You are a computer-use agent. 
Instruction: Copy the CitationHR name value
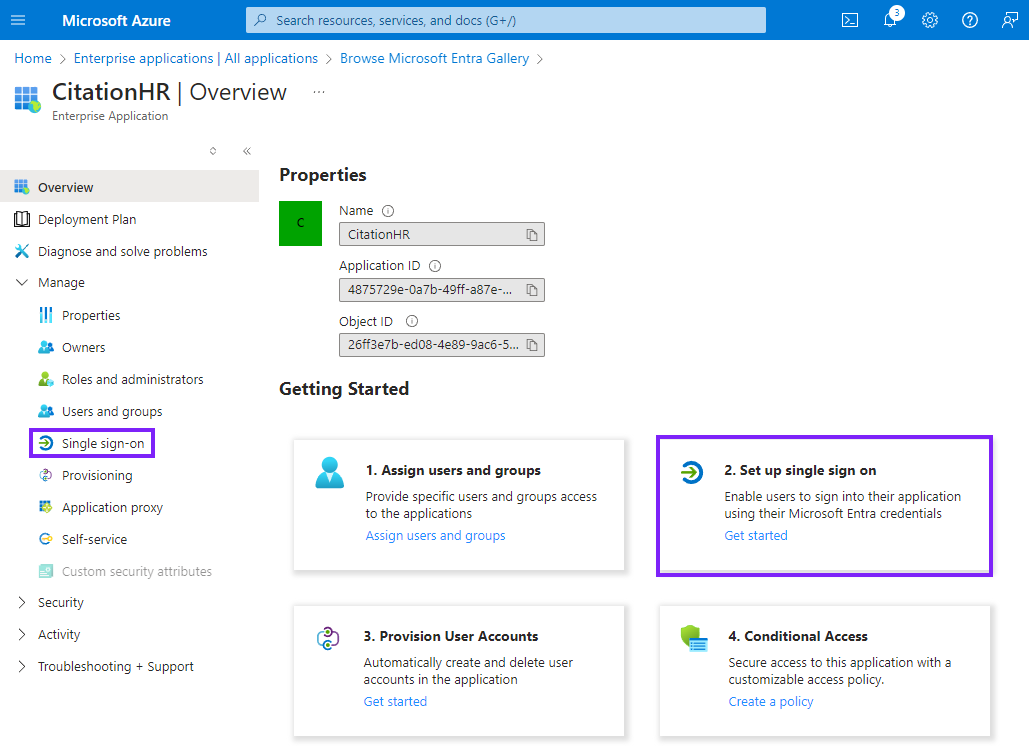coord(534,234)
